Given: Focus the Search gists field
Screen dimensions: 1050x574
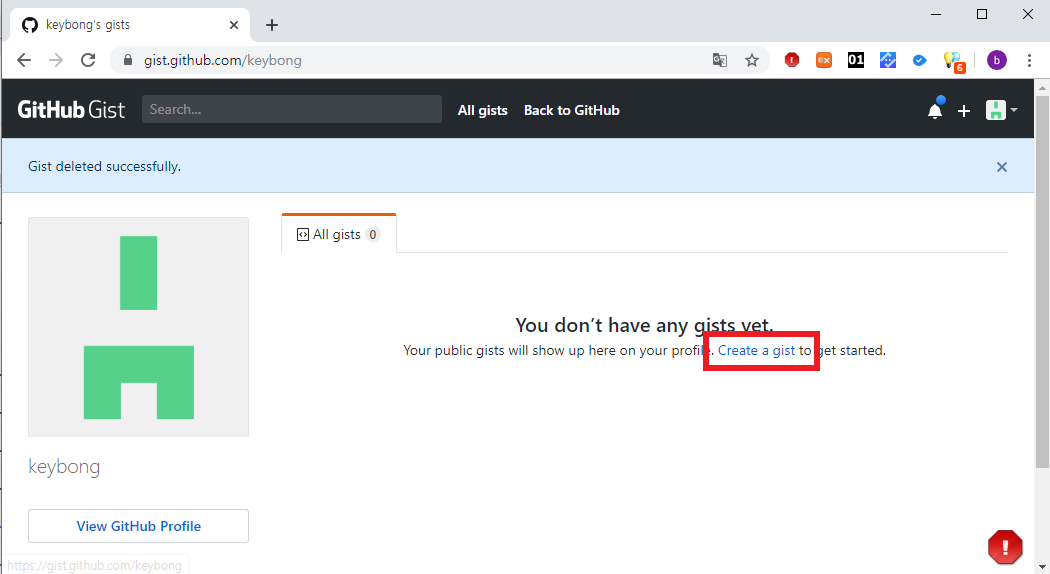Looking at the screenshot, I should (x=291, y=109).
